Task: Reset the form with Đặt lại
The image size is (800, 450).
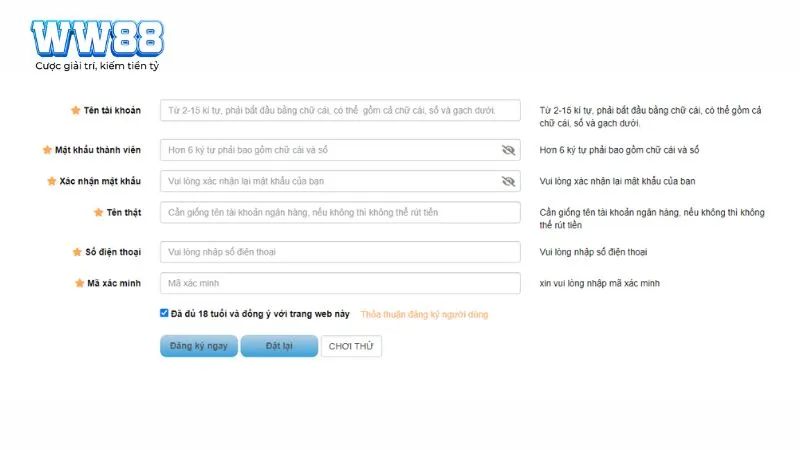Action: click(x=279, y=346)
